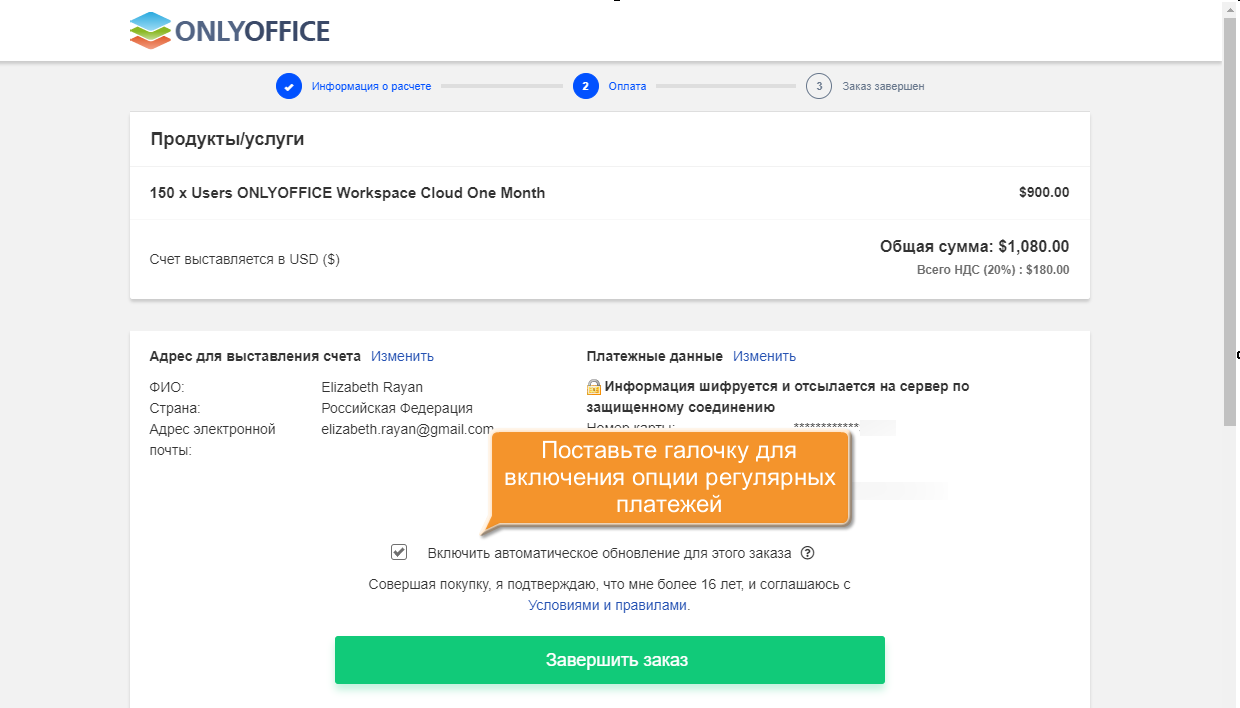Toggle the automatic renewal checkbox

tap(399, 552)
